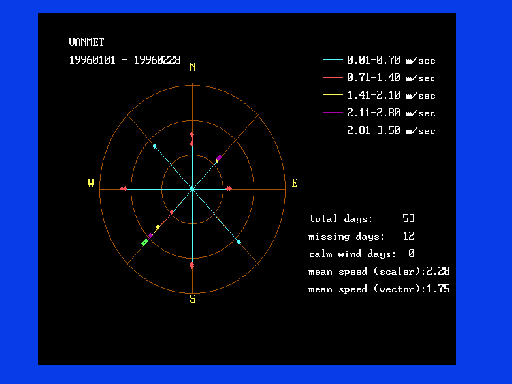Image resolution: width=512 pixels, height=384 pixels.
Task: Click the purple 2.11-2.80 m/sec legend line
Action: pos(333,112)
